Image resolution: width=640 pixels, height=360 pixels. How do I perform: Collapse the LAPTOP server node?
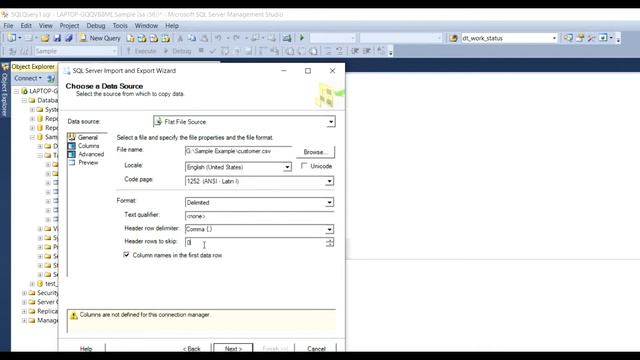pos(16,91)
